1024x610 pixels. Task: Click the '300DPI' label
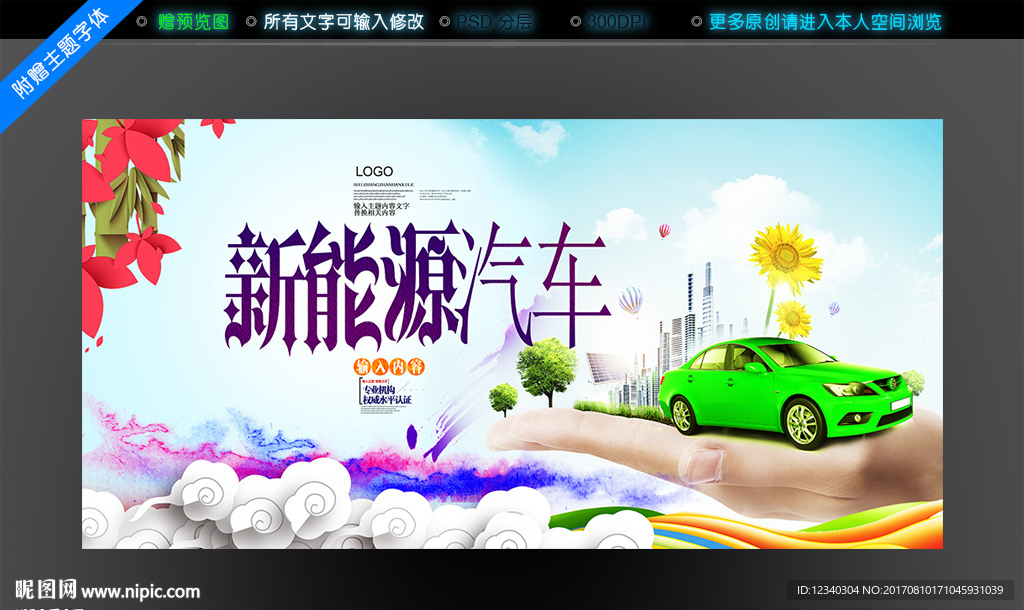pyautogui.click(x=616, y=22)
